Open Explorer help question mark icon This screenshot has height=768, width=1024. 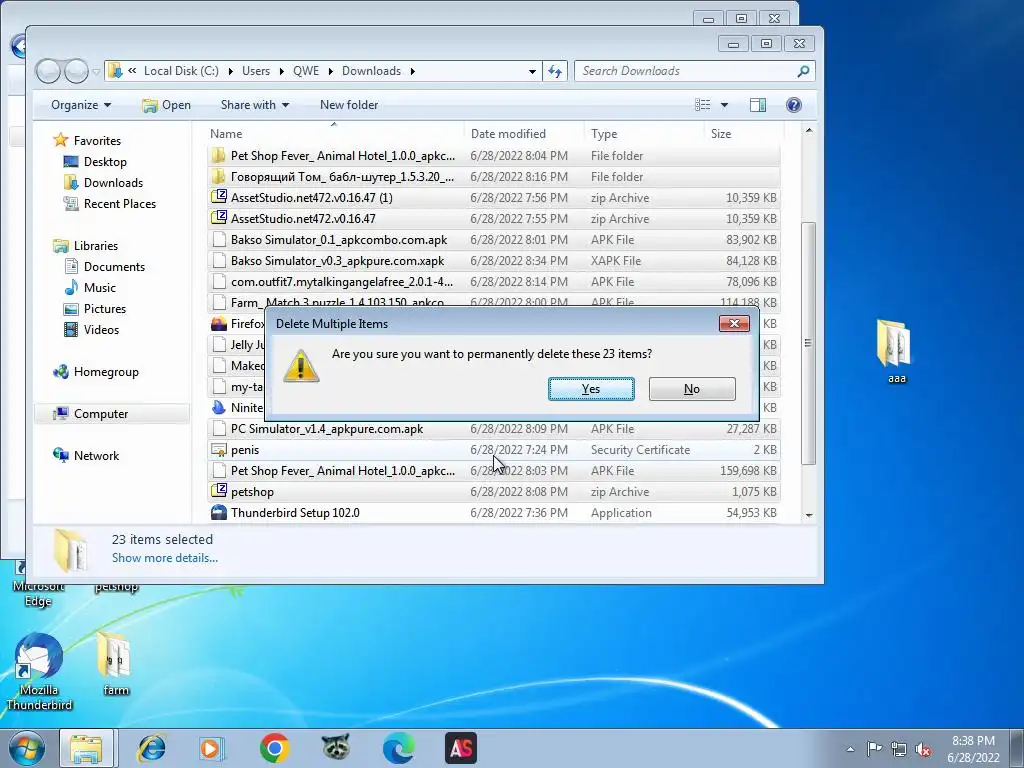click(x=793, y=104)
